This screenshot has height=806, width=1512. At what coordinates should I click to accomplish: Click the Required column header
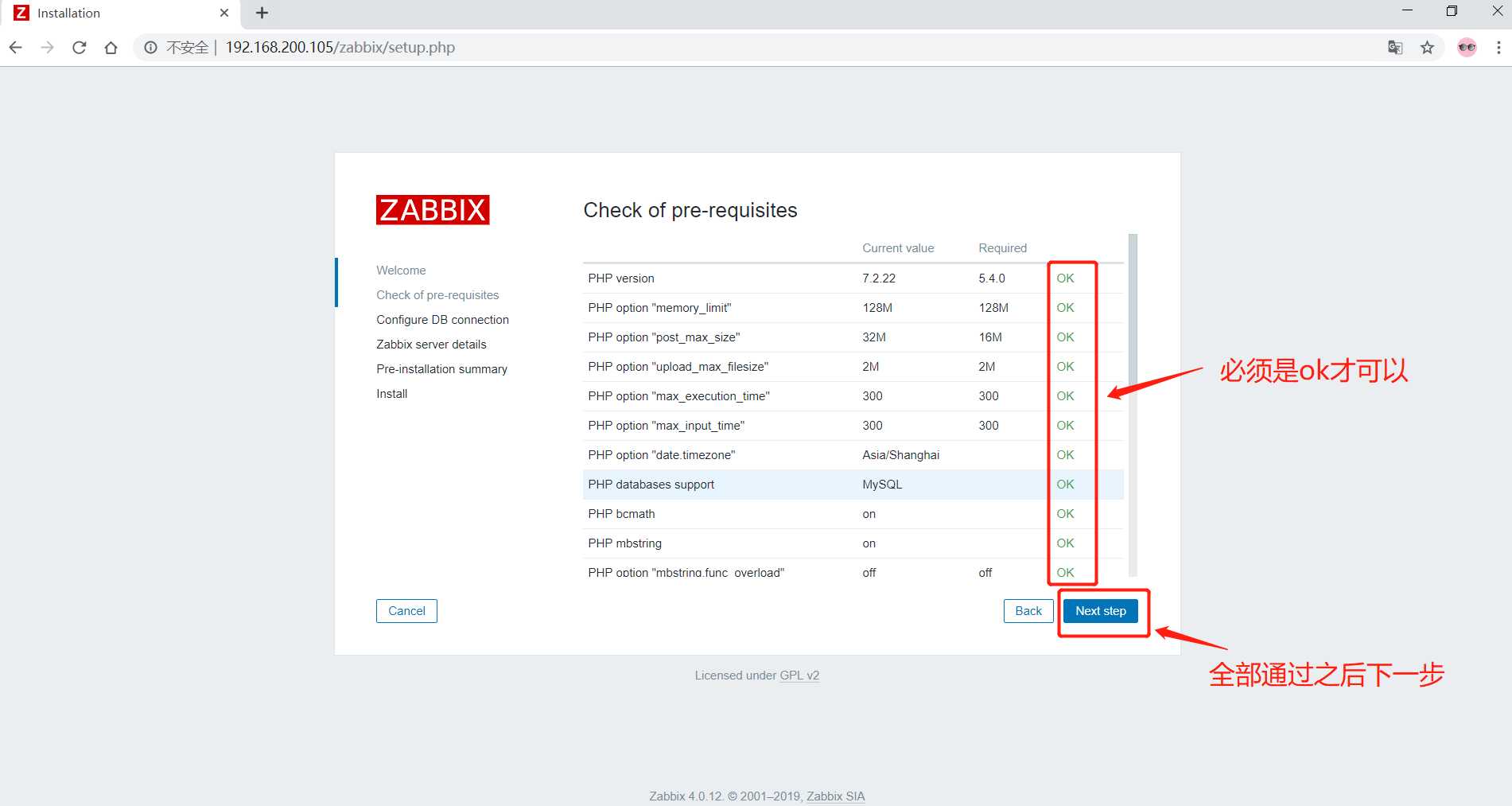[x=1002, y=248]
